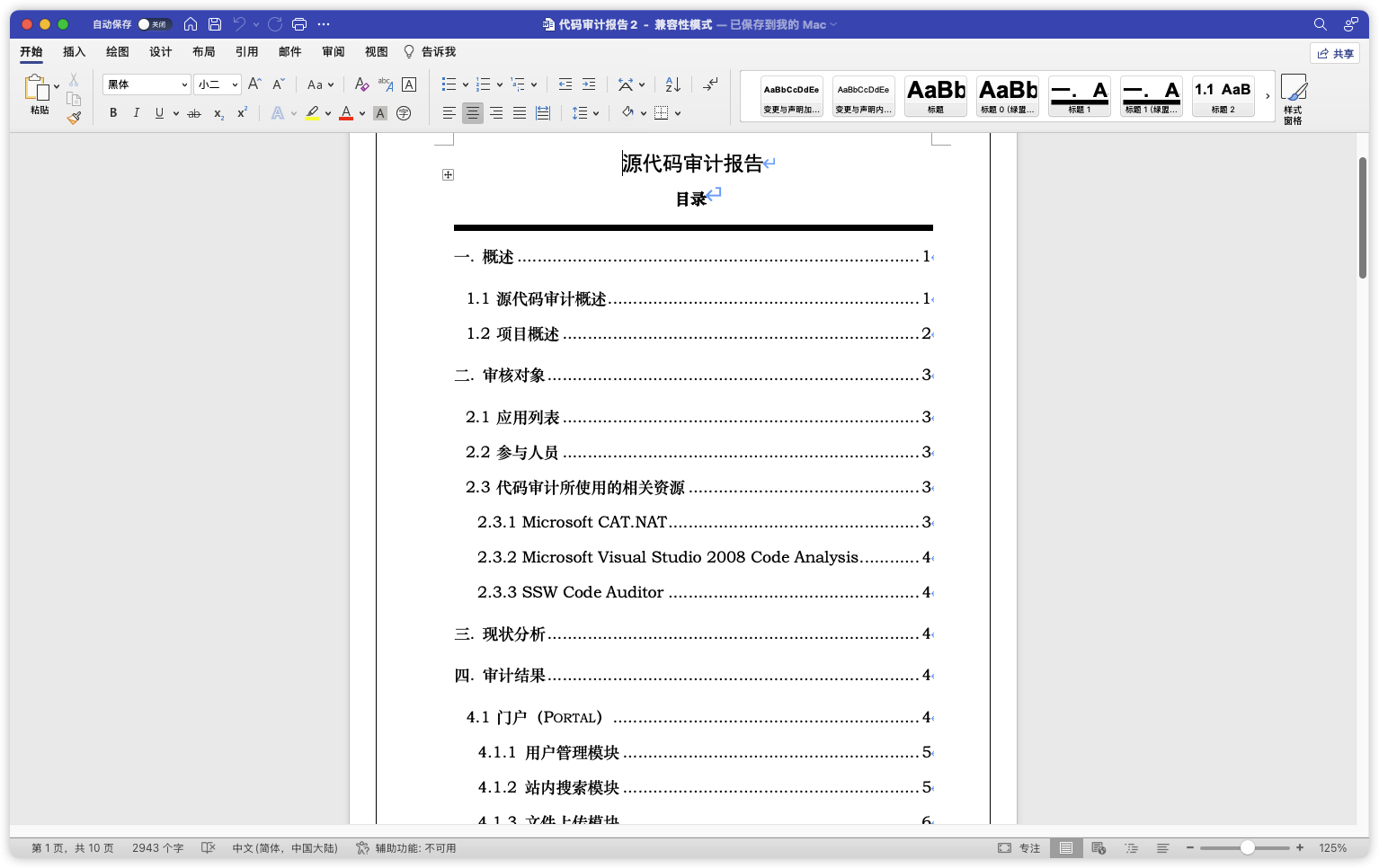Open the Styles Pane
Screen dimensions: 1379x868
pos(1293,99)
